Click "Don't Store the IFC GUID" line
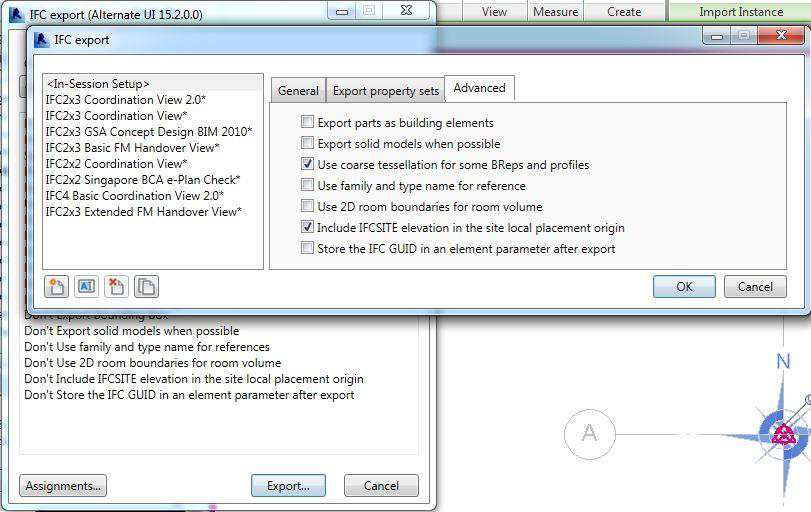This screenshot has width=811, height=512. coord(189,395)
